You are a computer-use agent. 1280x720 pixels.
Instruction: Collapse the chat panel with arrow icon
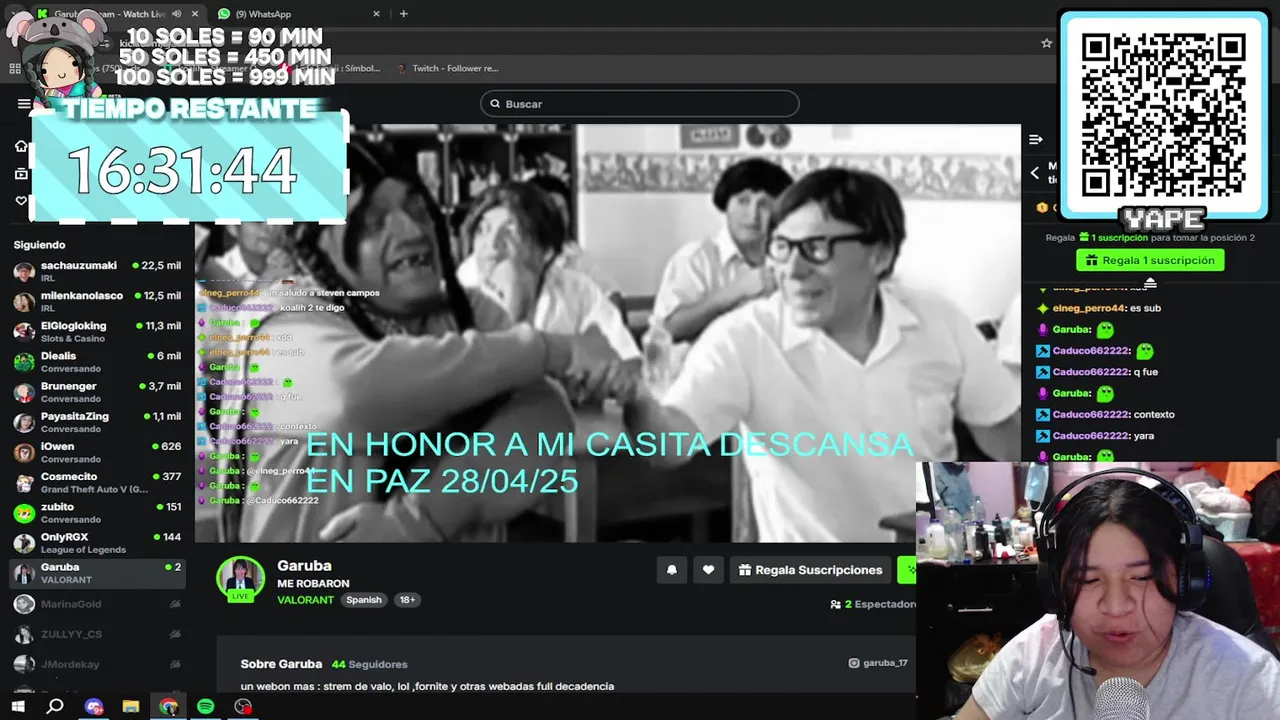(x=1036, y=140)
